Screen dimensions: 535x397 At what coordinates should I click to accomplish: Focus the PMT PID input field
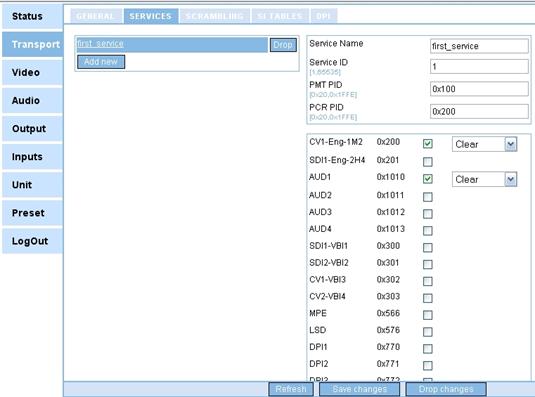click(x=479, y=89)
